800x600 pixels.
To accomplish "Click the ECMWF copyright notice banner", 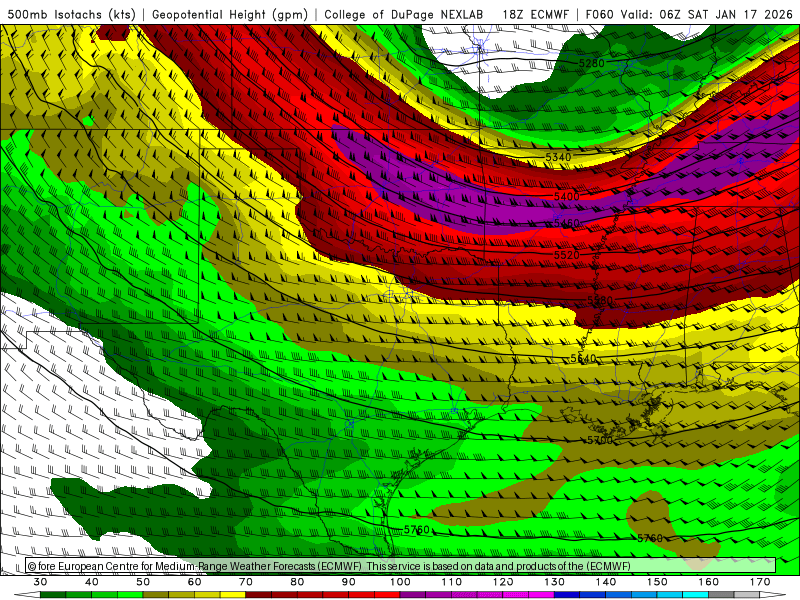I will [x=401, y=566].
